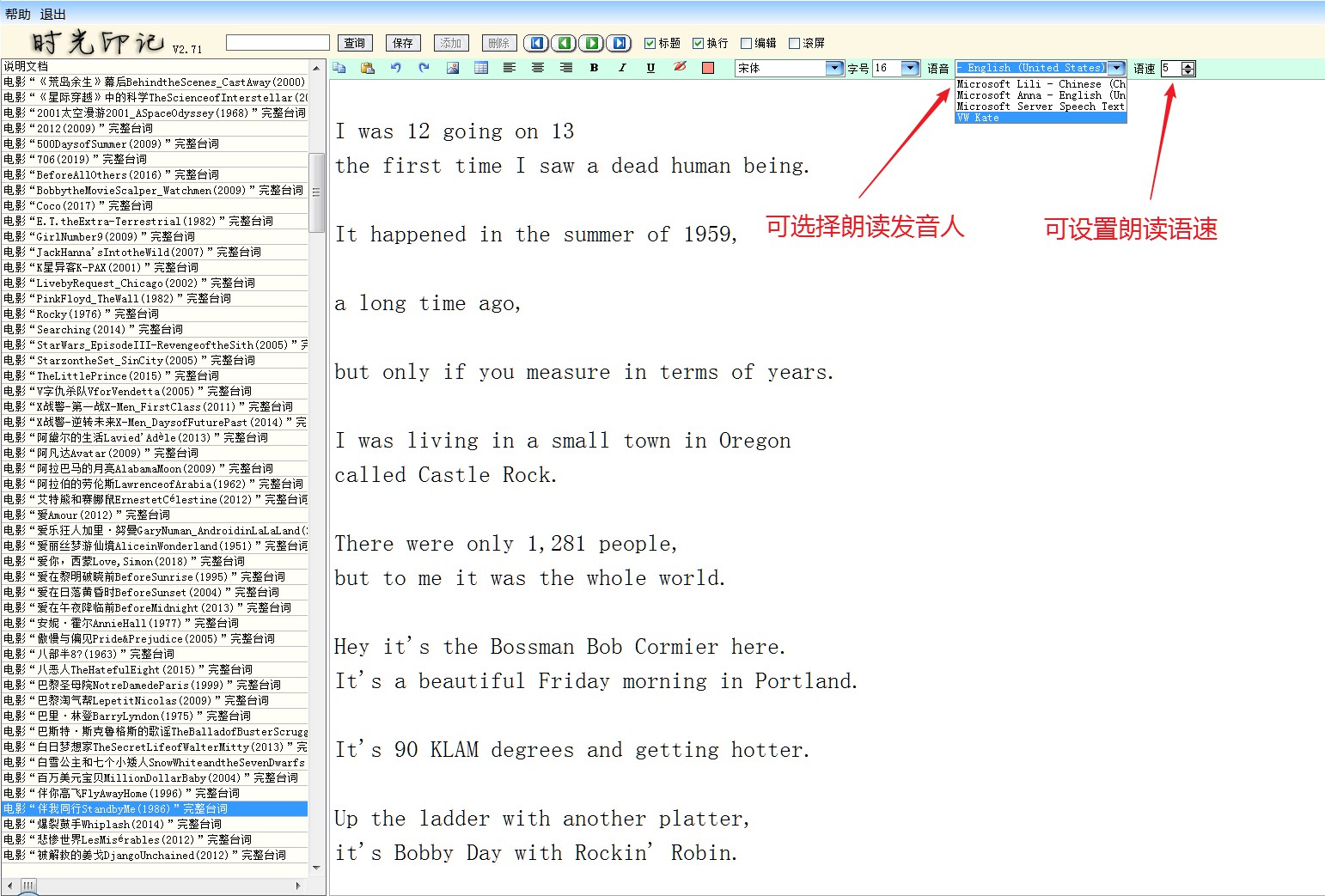Toggle the 换行 checkbox

tap(699, 43)
